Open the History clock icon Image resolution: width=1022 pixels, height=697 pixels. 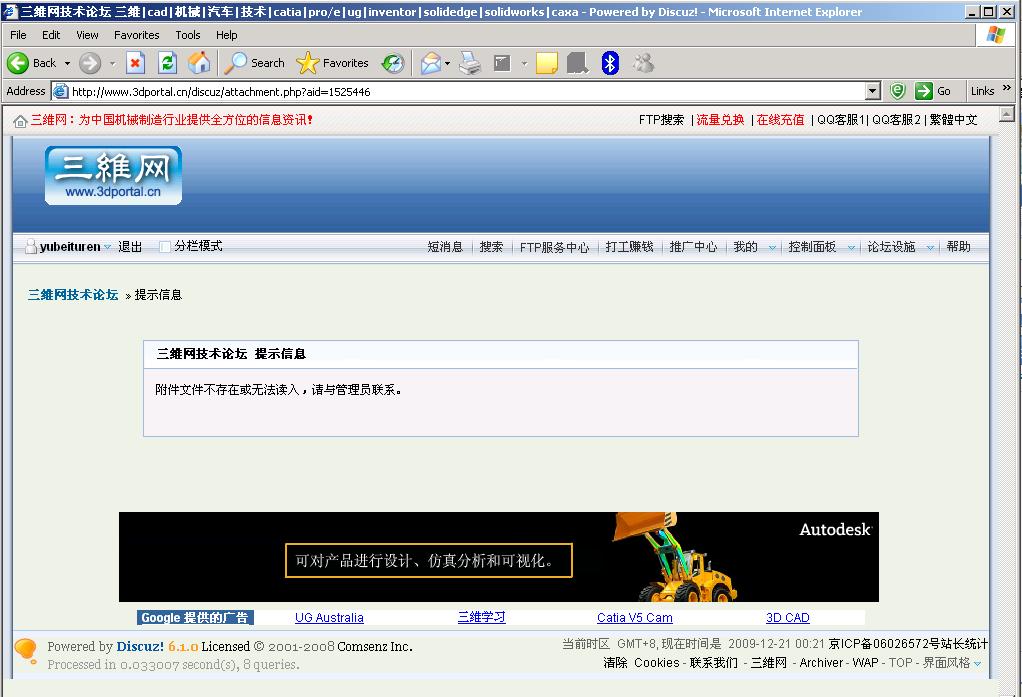[x=392, y=63]
